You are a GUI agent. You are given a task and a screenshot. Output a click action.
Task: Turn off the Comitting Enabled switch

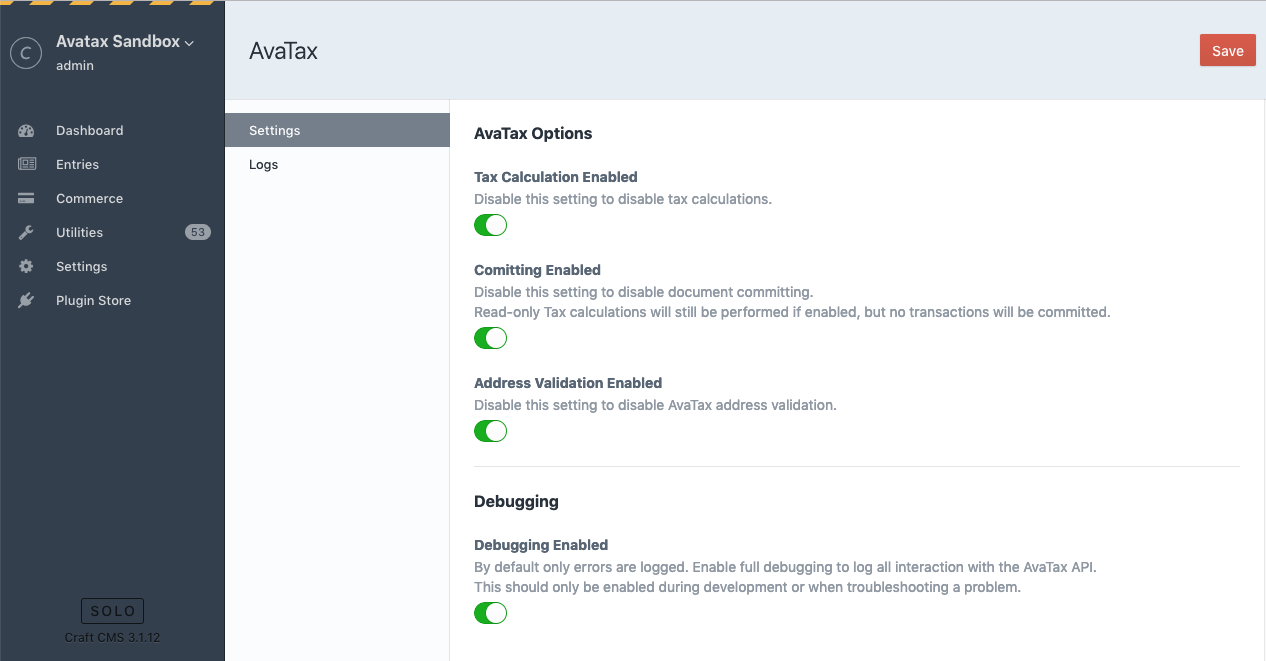pyautogui.click(x=490, y=338)
